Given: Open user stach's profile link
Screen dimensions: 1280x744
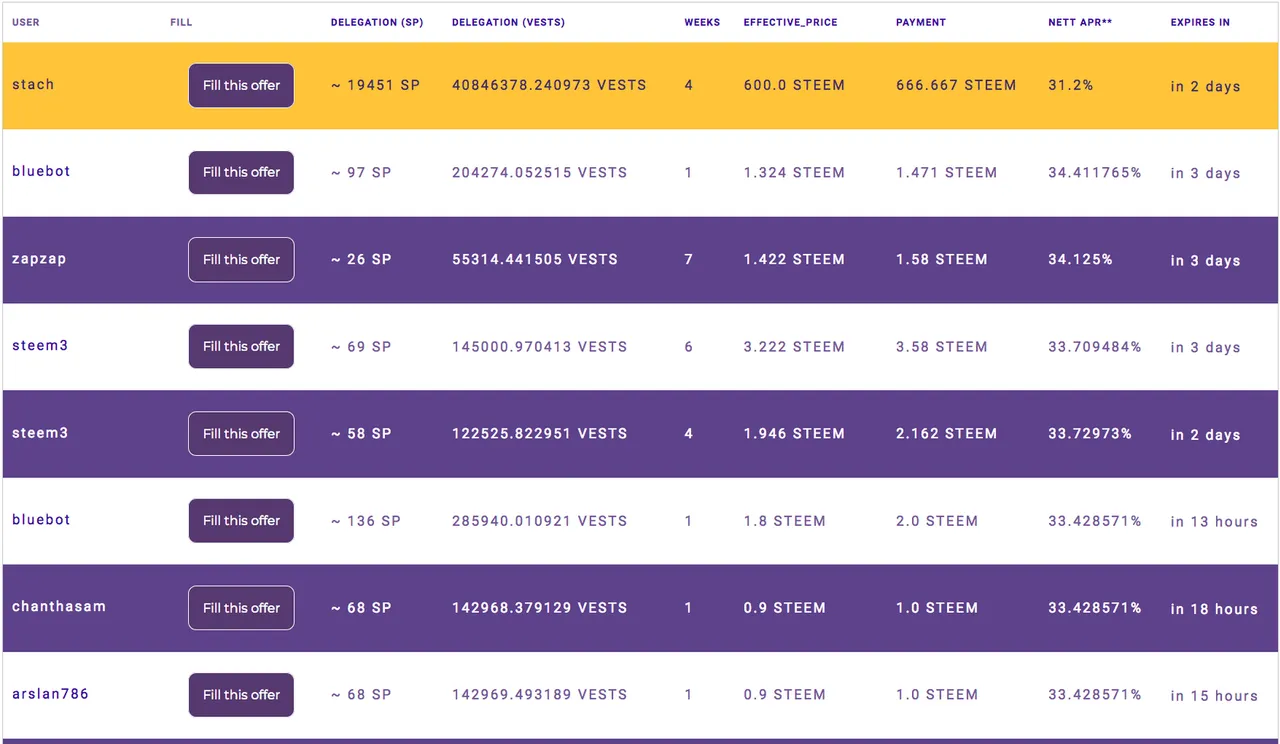Looking at the screenshot, I should click(33, 85).
